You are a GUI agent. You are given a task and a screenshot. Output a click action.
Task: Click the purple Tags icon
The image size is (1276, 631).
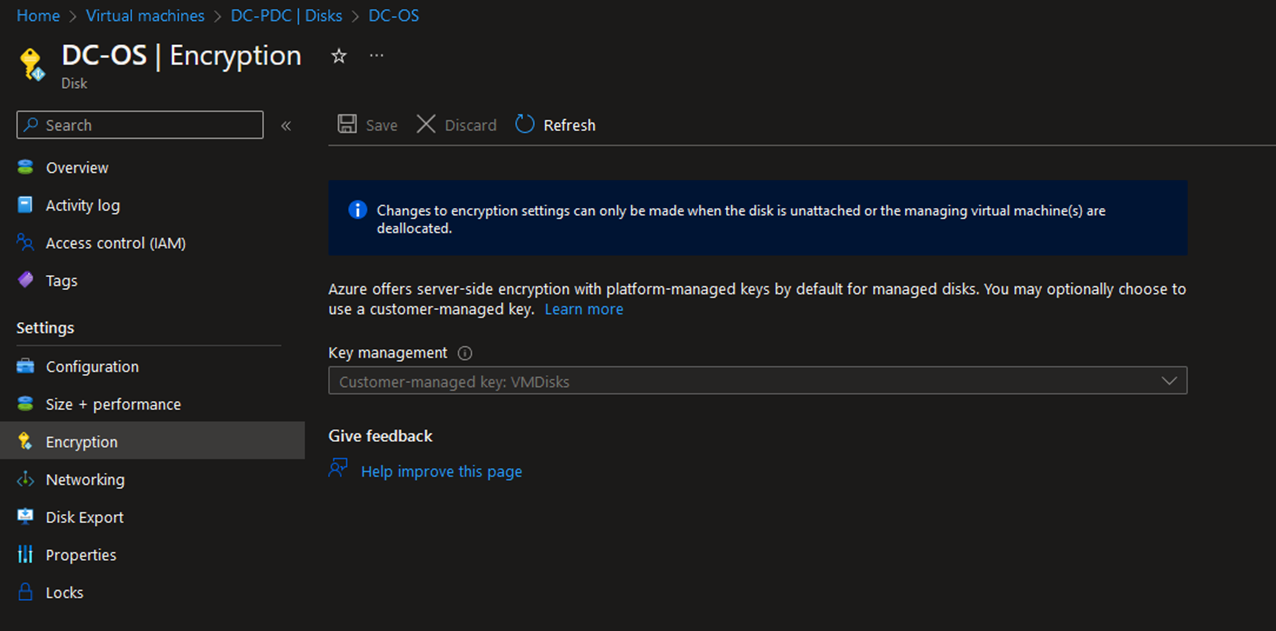tap(25, 281)
